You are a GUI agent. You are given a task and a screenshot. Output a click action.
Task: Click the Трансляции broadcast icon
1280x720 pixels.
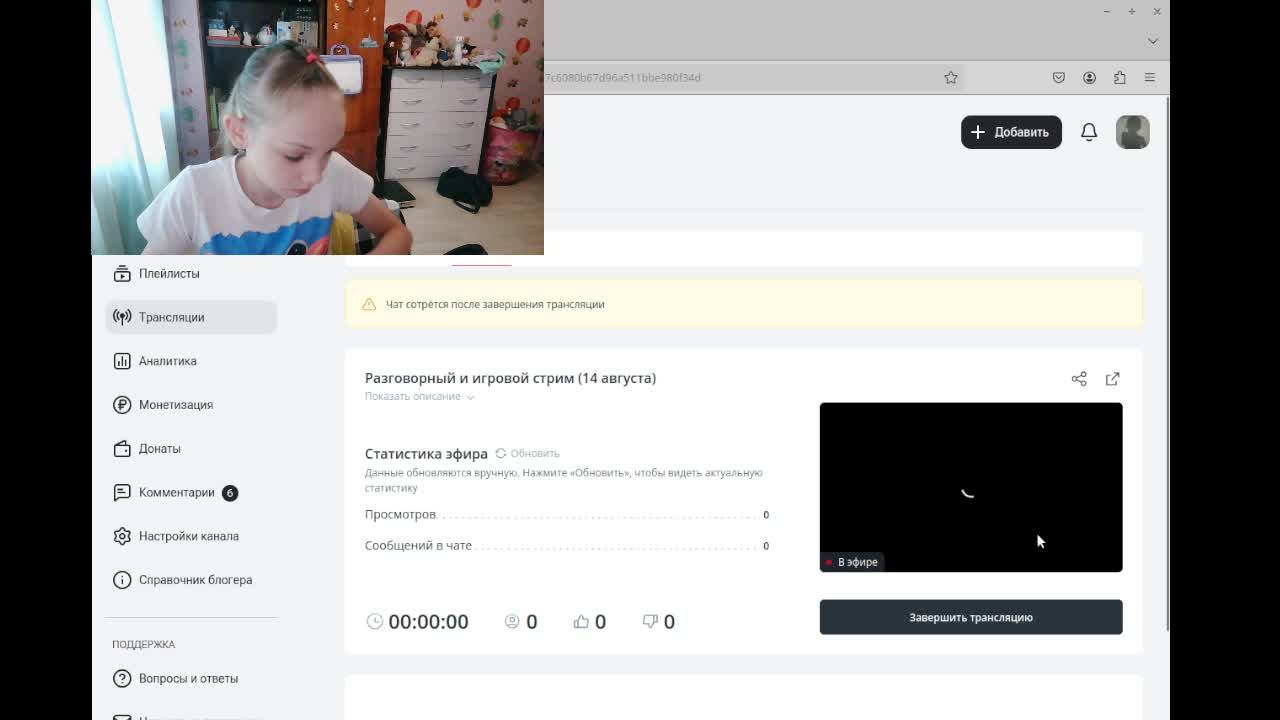[122, 317]
